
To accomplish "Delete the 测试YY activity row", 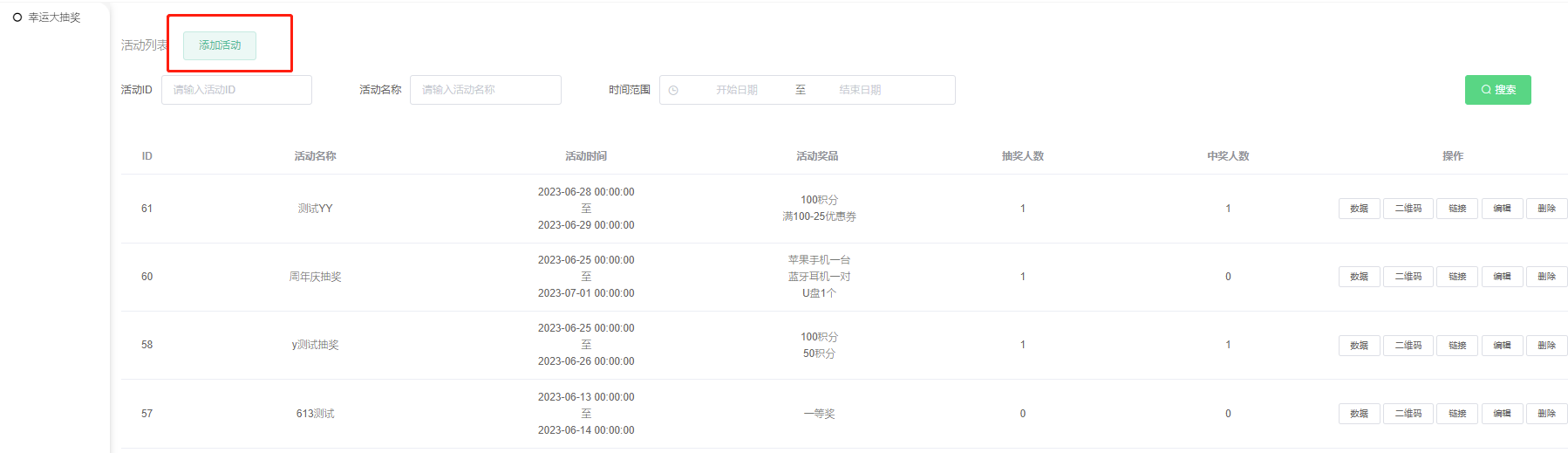I will click(x=1546, y=209).
